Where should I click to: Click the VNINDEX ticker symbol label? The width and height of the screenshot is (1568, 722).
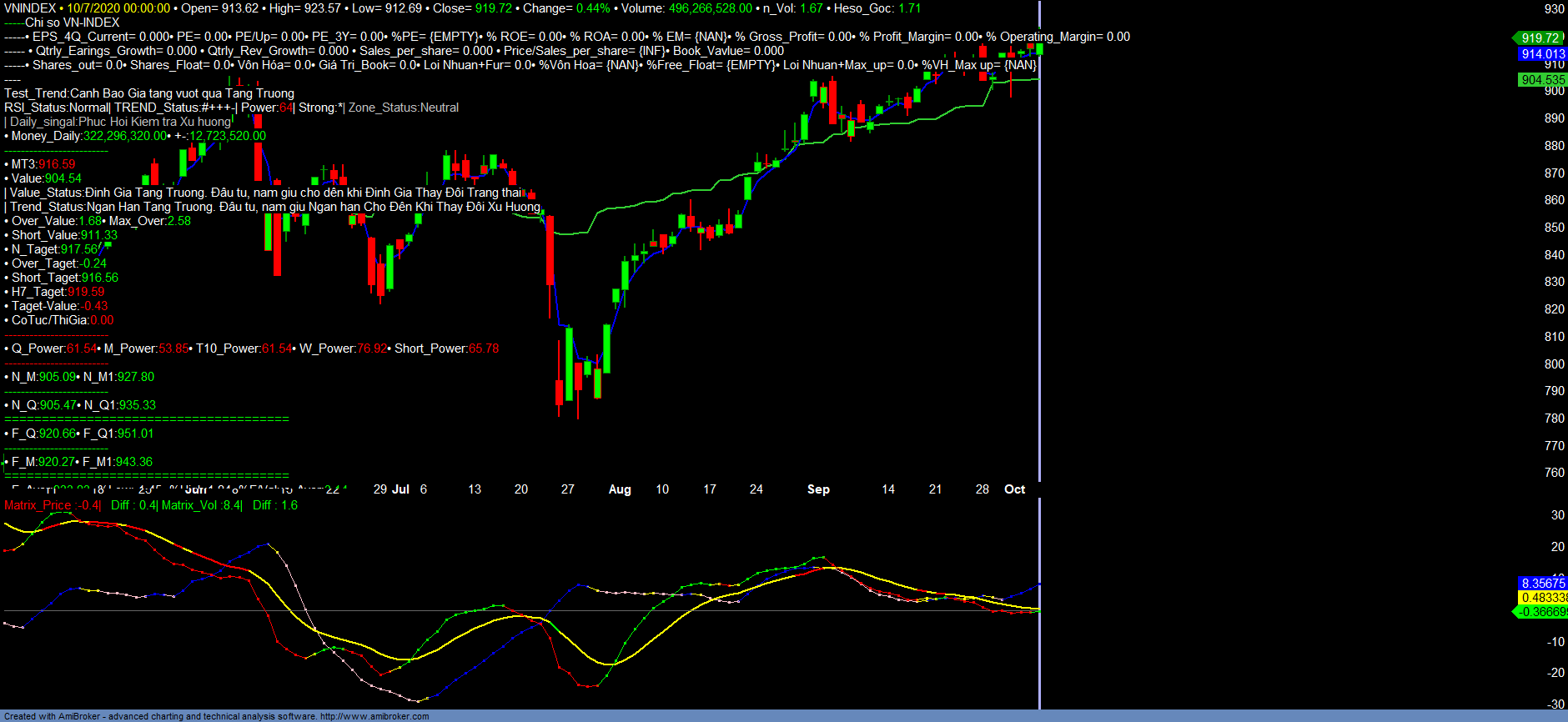click(x=30, y=8)
